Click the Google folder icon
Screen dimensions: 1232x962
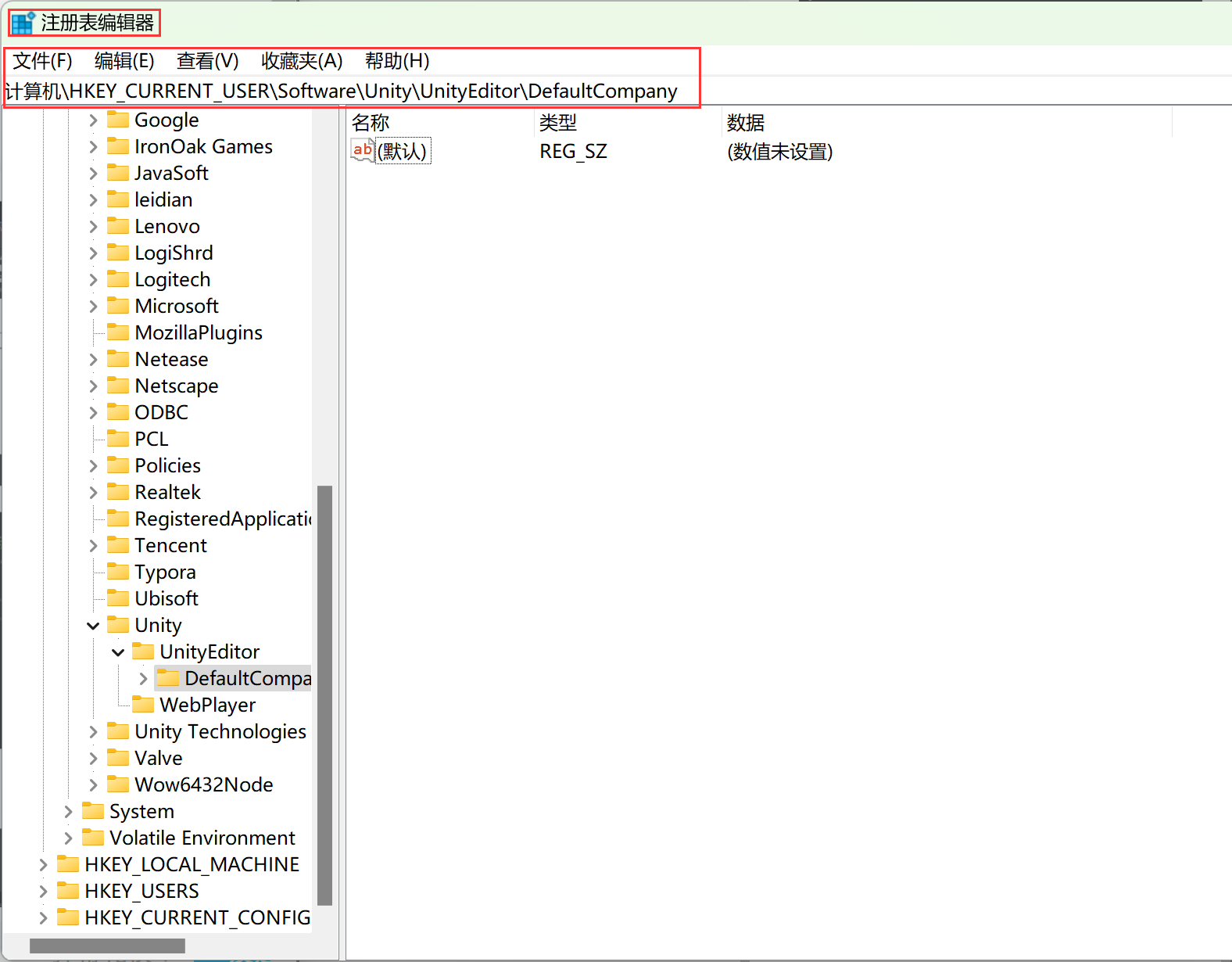[x=118, y=120]
